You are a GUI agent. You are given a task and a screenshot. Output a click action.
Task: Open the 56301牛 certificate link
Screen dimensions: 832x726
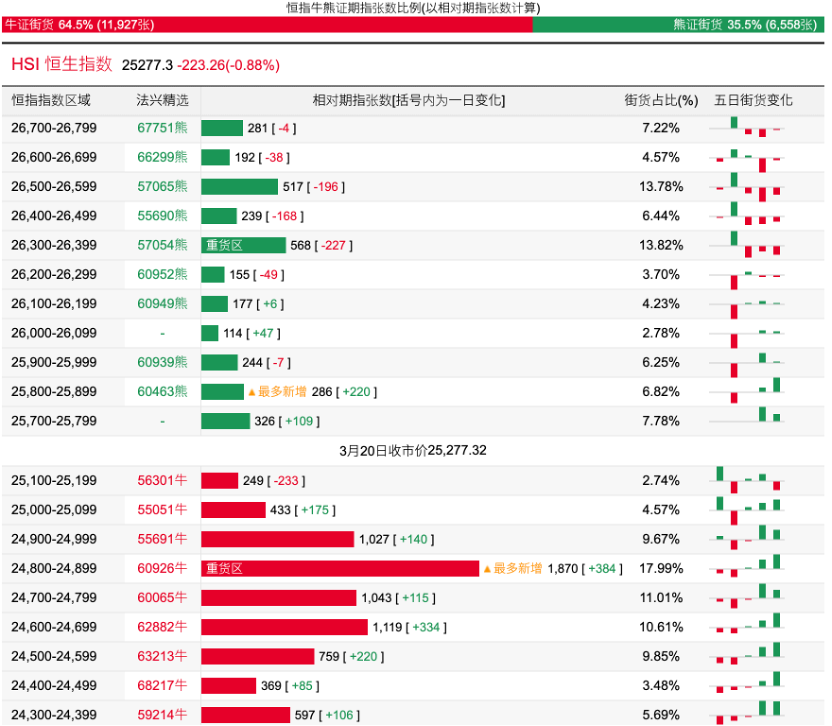(162, 480)
